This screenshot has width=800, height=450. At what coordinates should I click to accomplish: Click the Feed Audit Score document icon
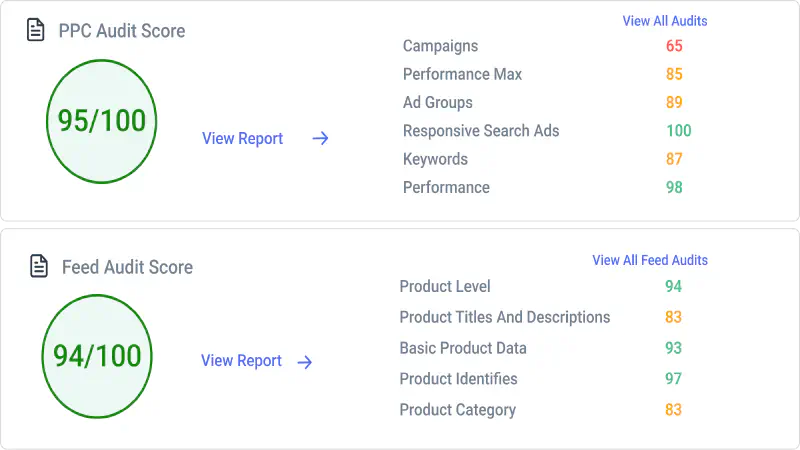(39, 266)
